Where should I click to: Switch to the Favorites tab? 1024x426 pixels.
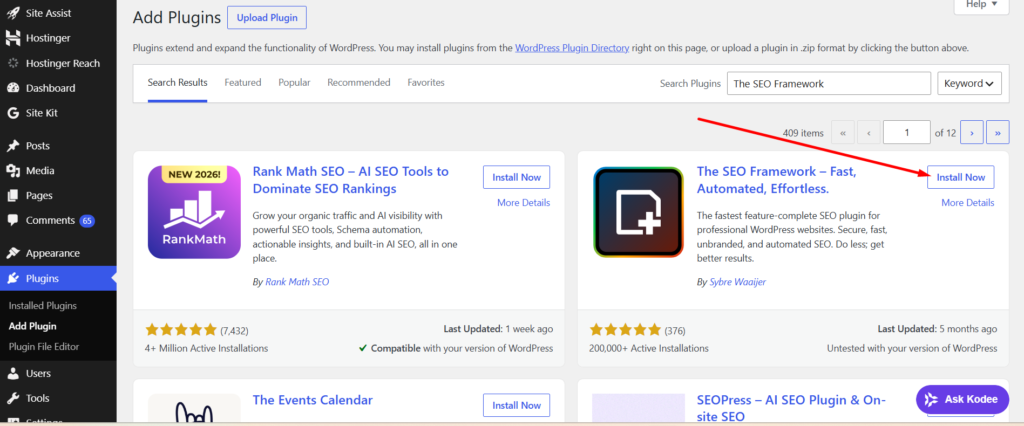tap(426, 83)
